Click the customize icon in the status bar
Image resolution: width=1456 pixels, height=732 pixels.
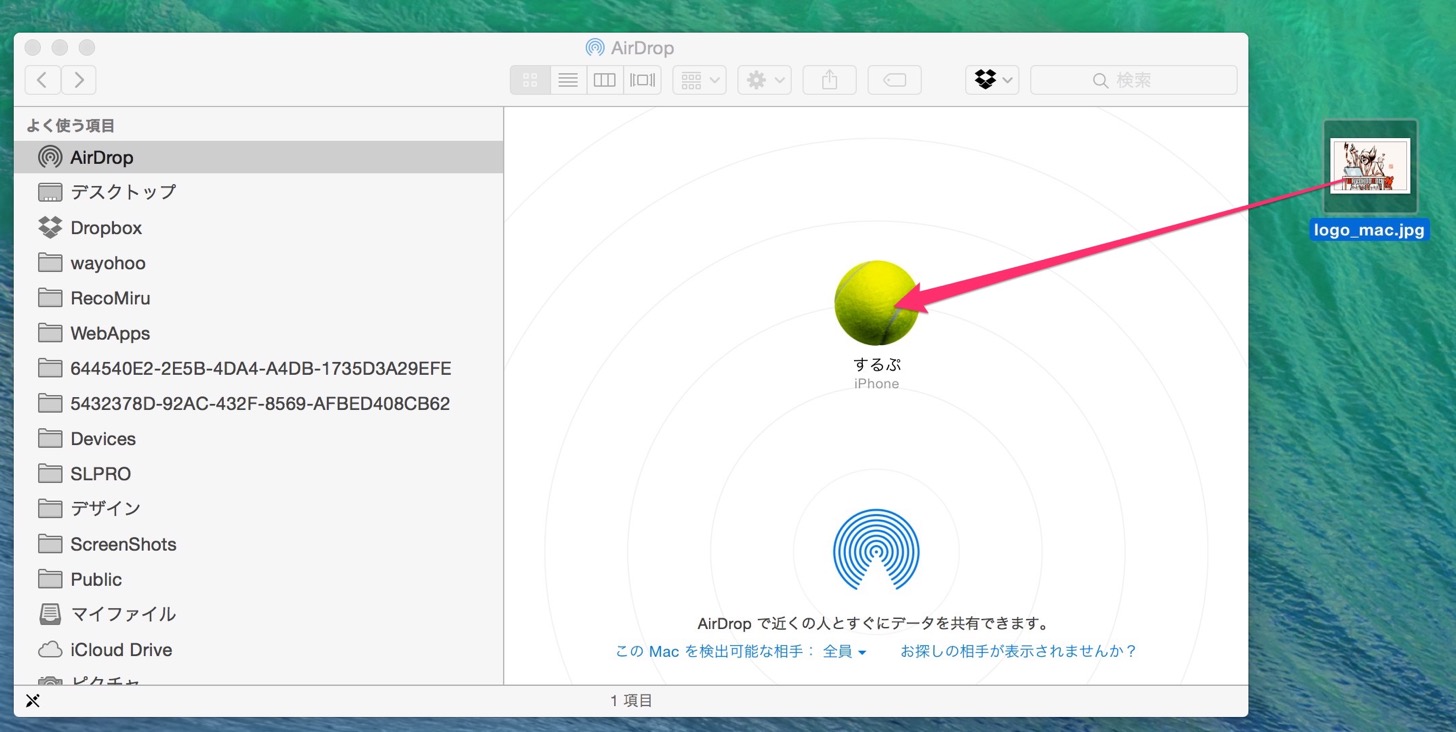pos(32,701)
